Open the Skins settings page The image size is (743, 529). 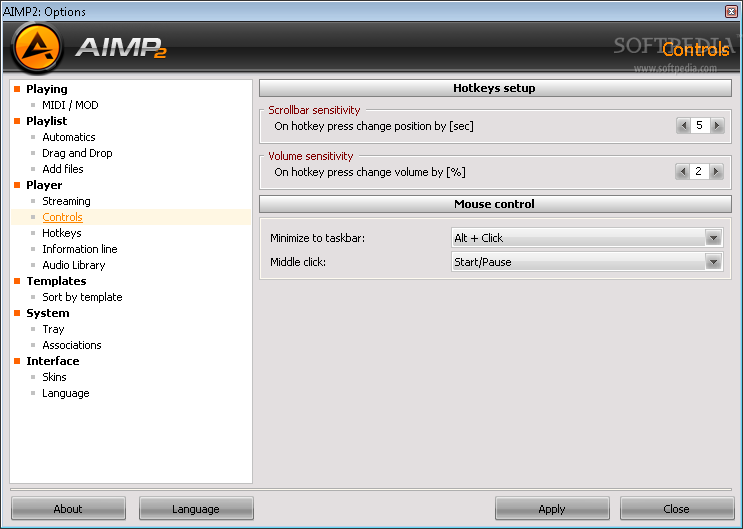[x=54, y=377]
